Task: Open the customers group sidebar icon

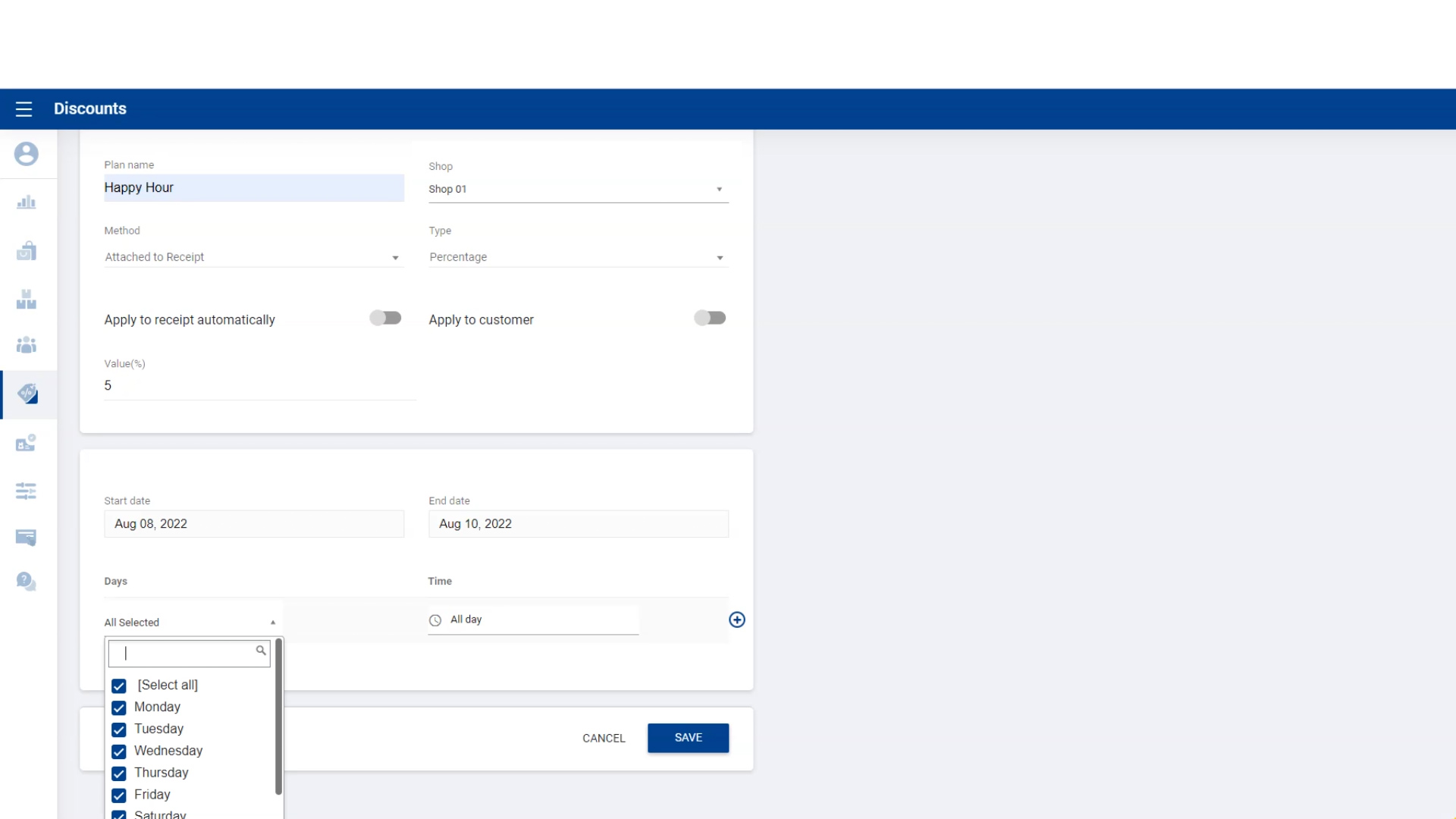Action: point(26,345)
